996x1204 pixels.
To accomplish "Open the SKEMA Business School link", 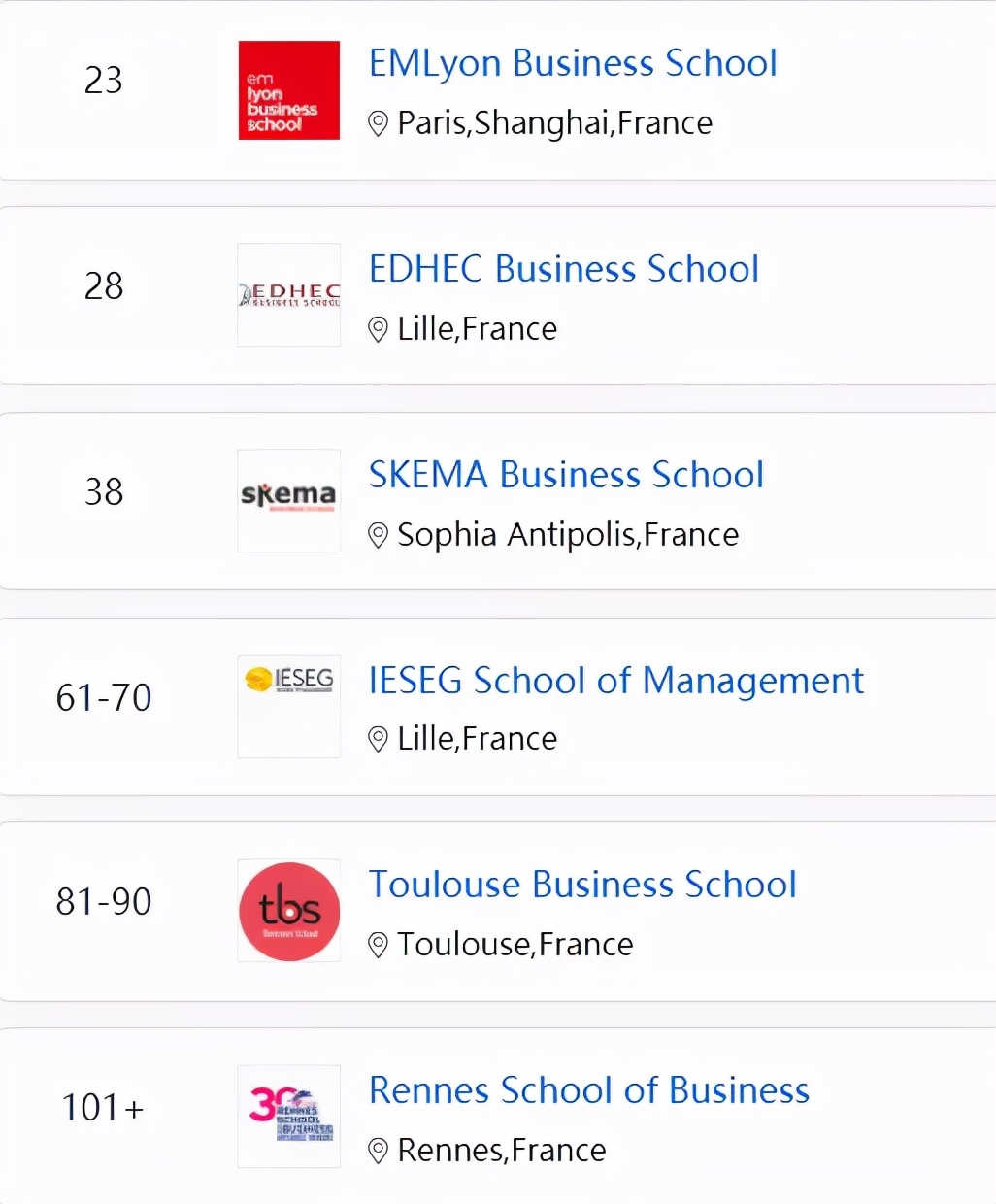I will coord(566,475).
